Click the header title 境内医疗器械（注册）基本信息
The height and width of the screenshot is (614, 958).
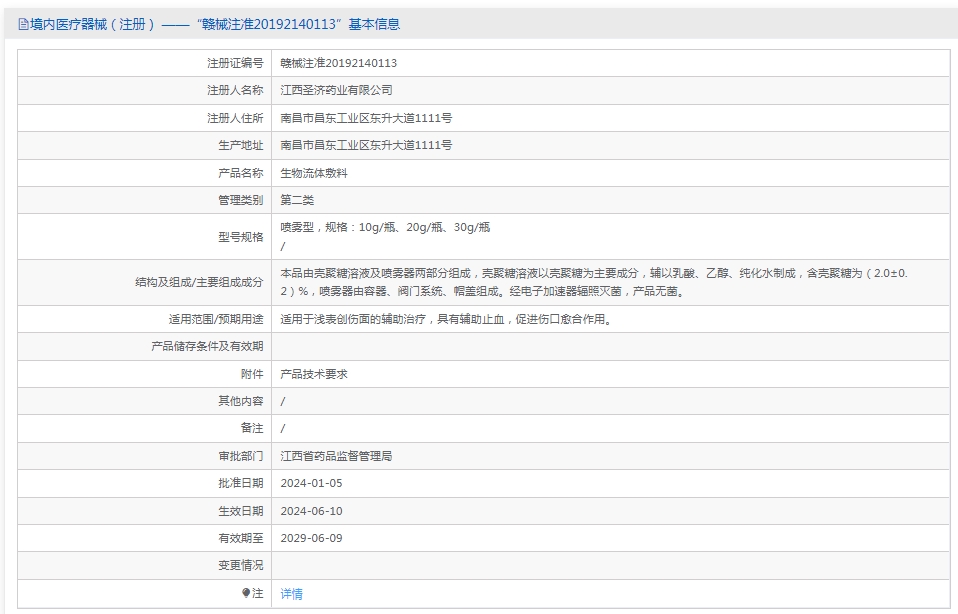pos(215,24)
